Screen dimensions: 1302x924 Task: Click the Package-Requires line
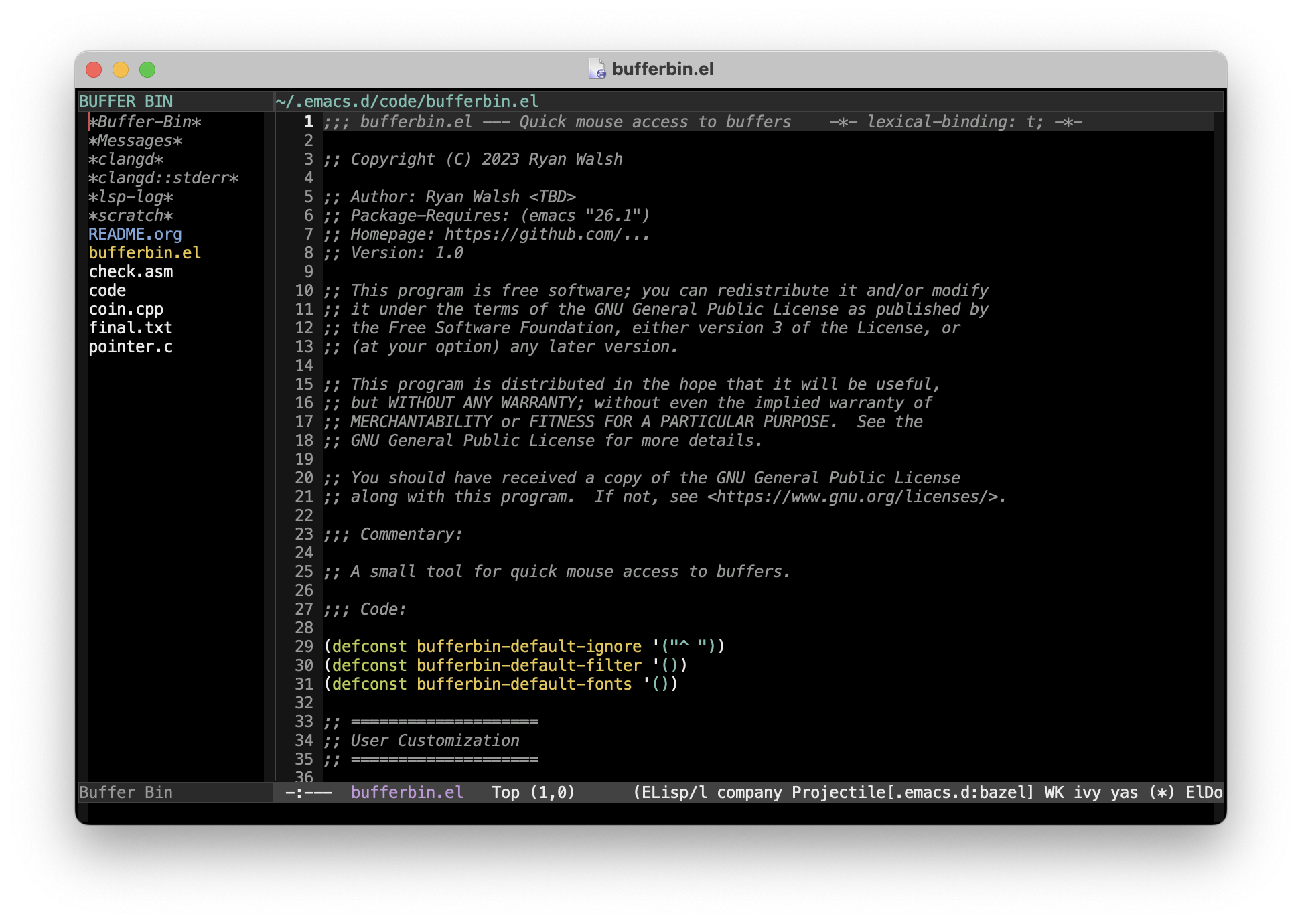(x=487, y=216)
